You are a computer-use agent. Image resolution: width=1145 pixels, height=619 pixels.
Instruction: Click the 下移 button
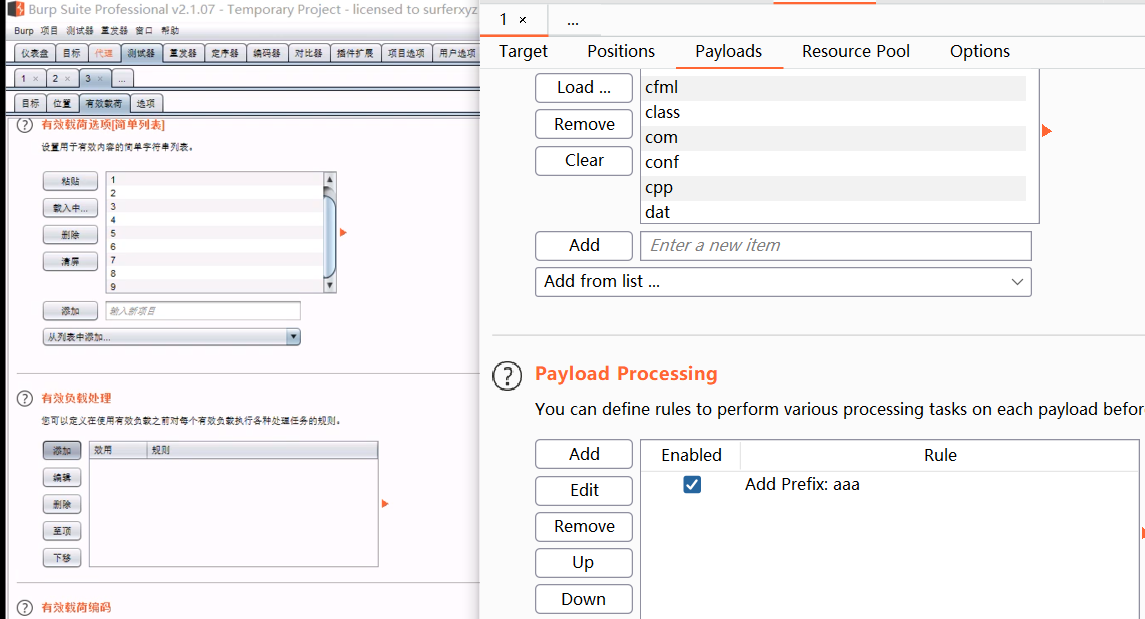point(62,558)
